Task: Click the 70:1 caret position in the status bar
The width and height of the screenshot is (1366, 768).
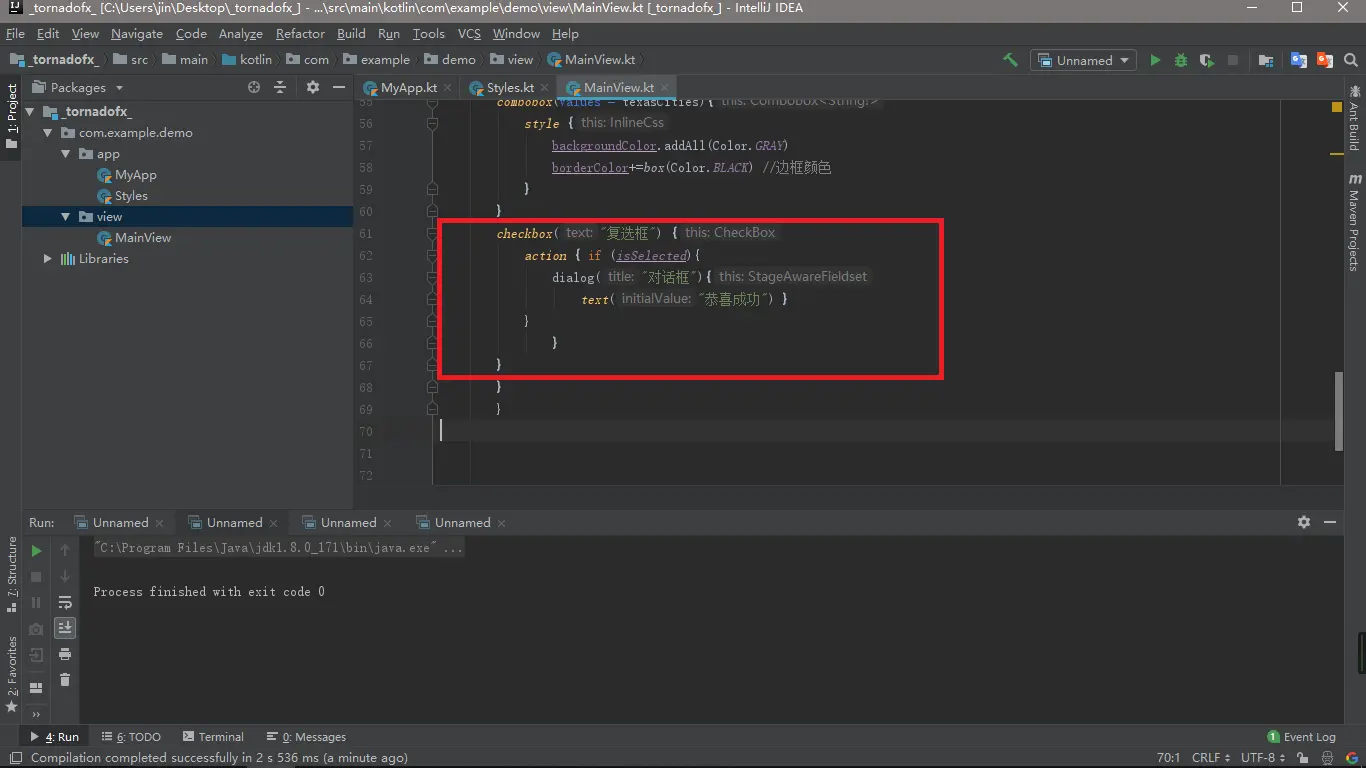Action: coord(1168,758)
